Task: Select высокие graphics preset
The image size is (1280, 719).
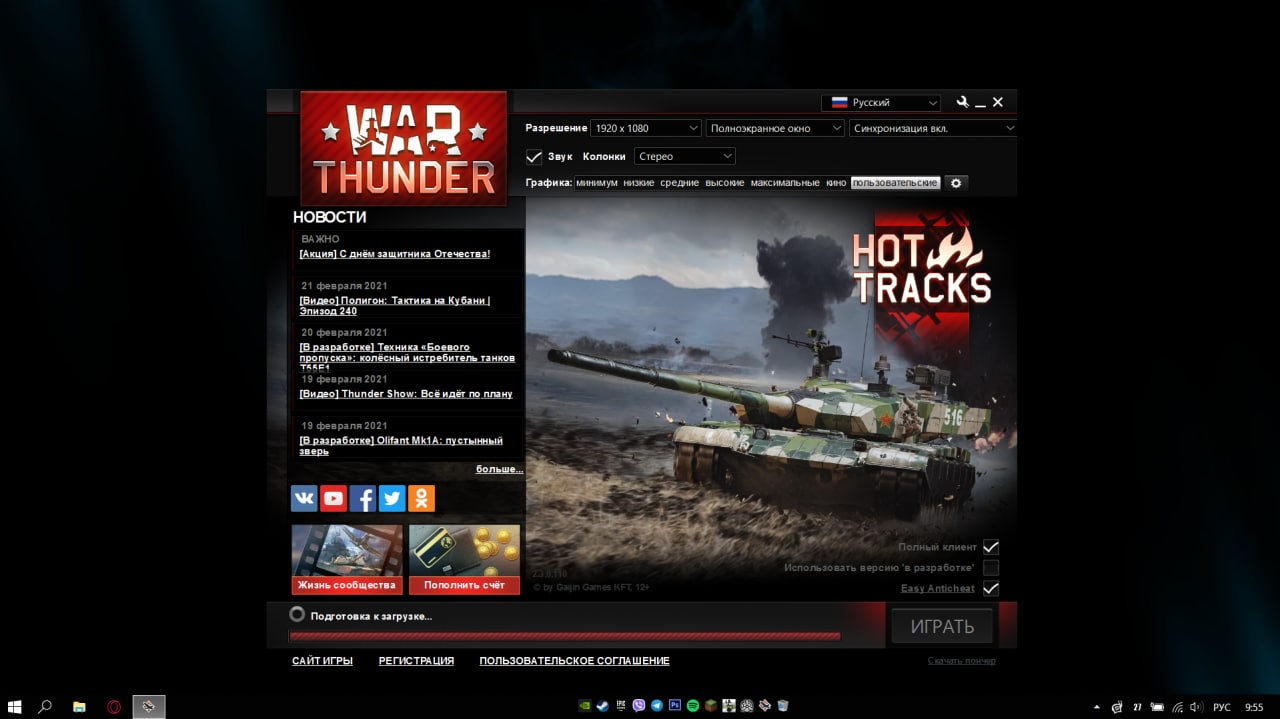Action: [725, 183]
